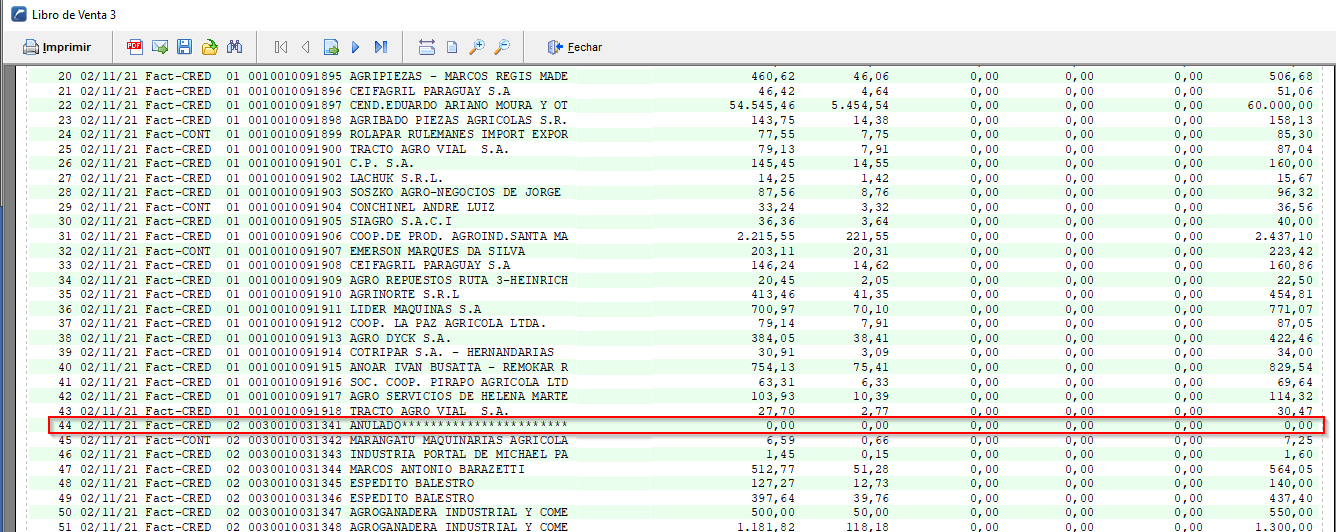Open a saved report with the folder icon

pyautogui.click(x=209, y=47)
